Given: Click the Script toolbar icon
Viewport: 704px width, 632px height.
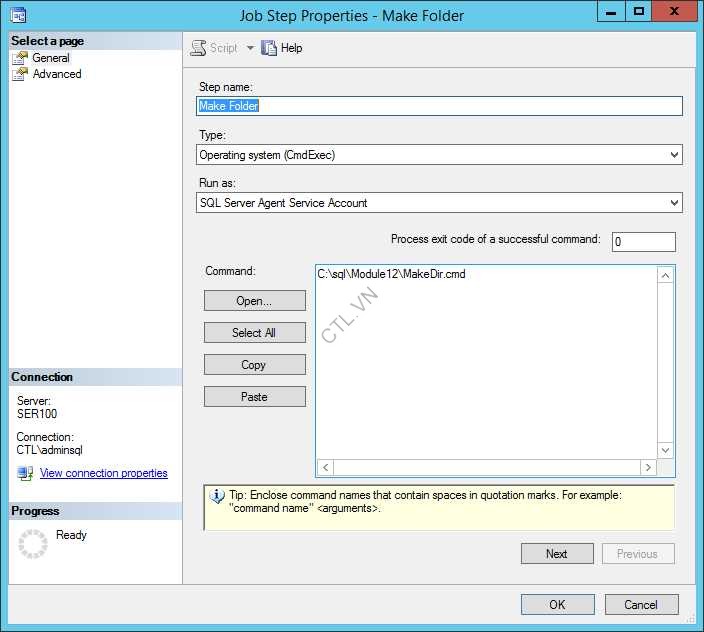Looking at the screenshot, I should 198,48.
